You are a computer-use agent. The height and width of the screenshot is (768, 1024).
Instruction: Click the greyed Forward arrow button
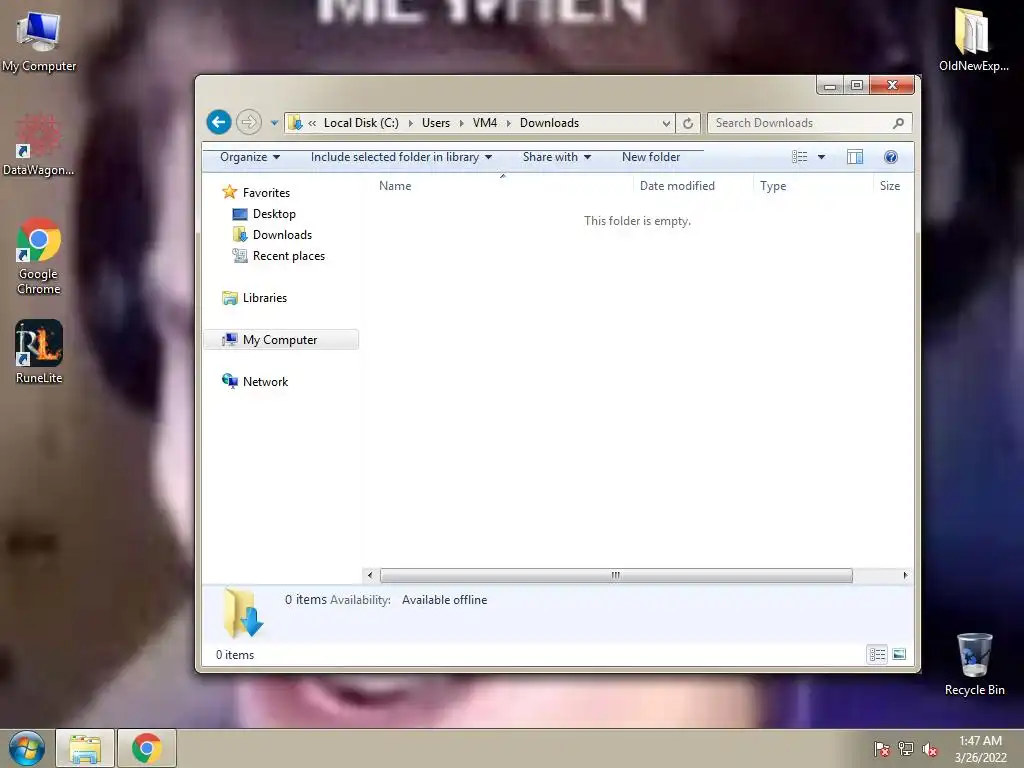(x=249, y=122)
